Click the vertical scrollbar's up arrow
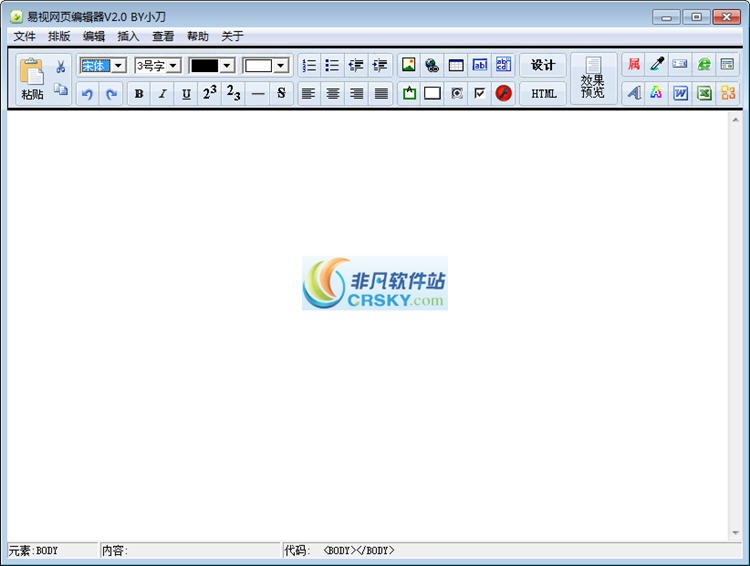Viewport: 750px width, 566px height. tap(735, 120)
